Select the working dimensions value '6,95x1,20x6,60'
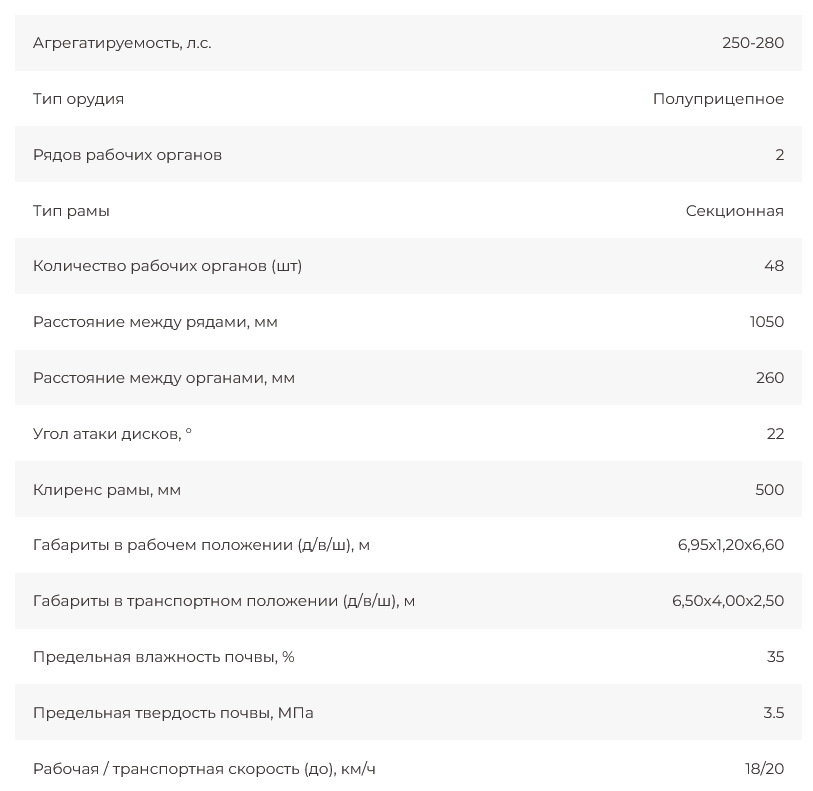Image resolution: width=813 pixels, height=791 pixels. point(730,545)
